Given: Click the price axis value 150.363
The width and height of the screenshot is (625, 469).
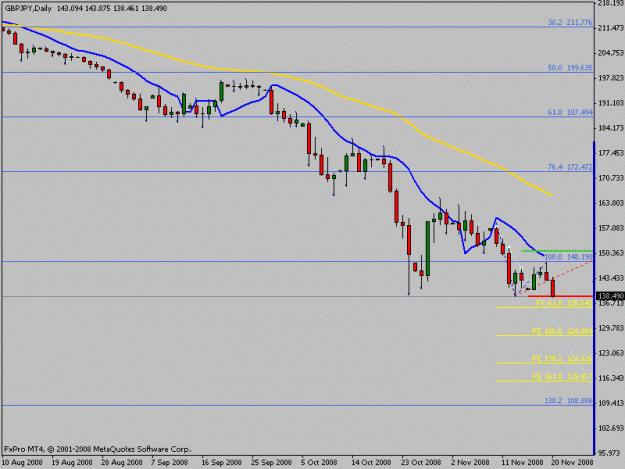Looking at the screenshot, I should (611, 253).
